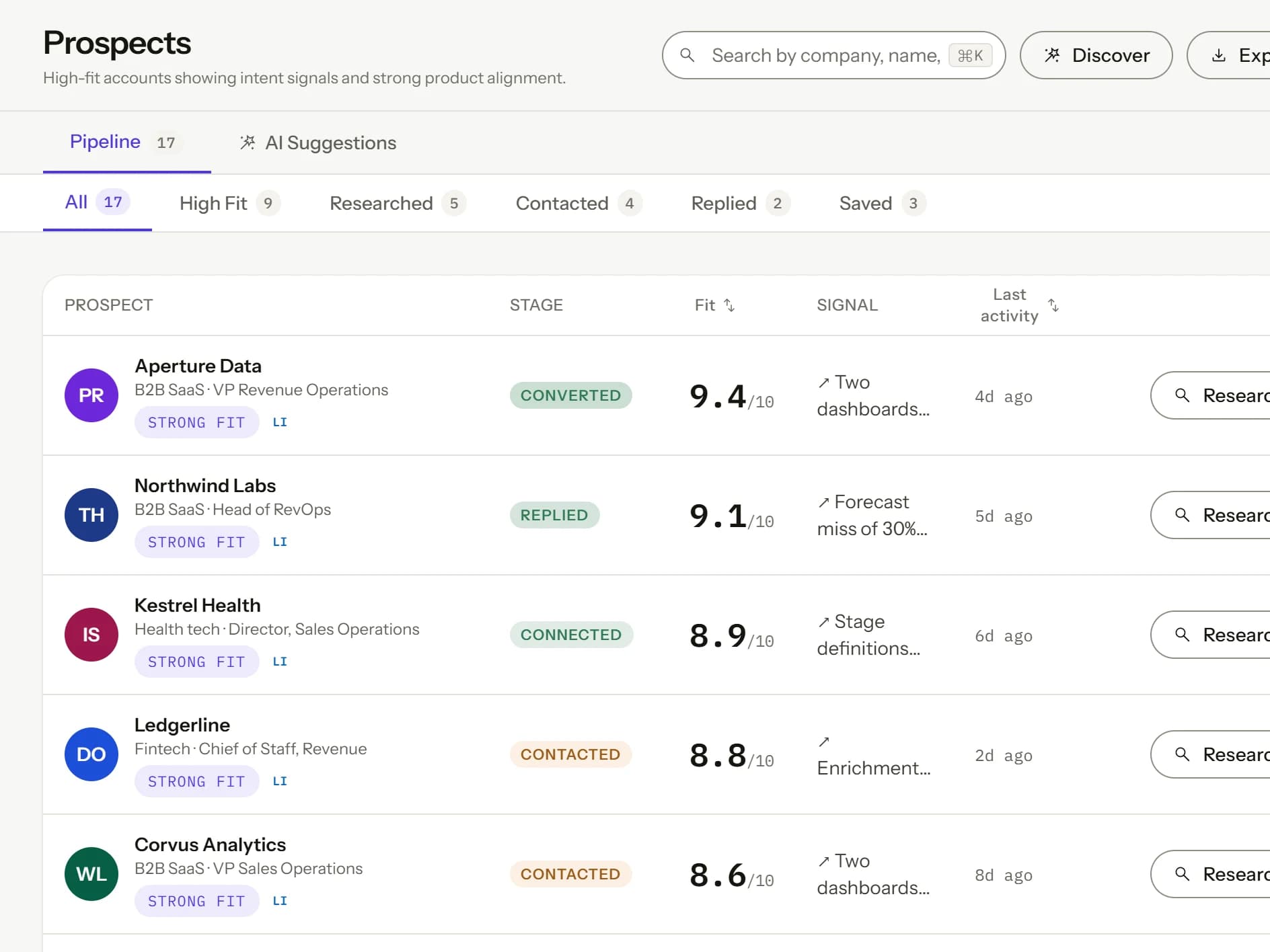Open the Corvus Analytics company name
Image resolution: width=1270 pixels, height=952 pixels.
210,844
